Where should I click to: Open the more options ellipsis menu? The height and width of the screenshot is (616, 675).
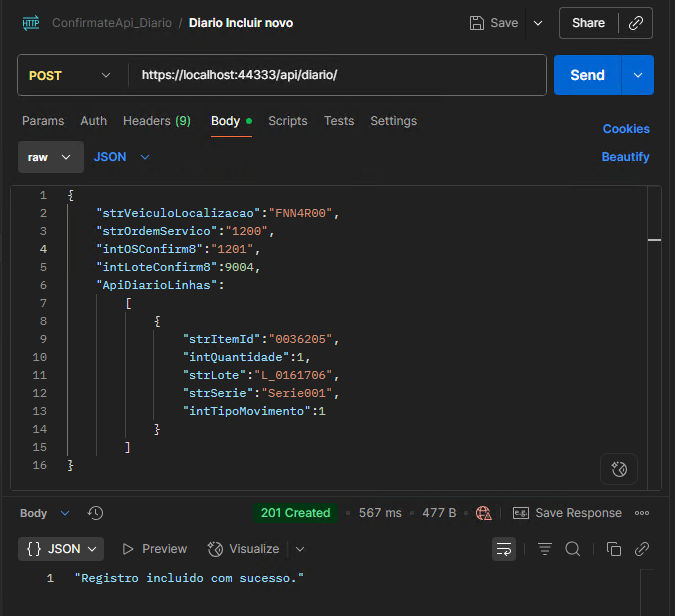(x=642, y=513)
